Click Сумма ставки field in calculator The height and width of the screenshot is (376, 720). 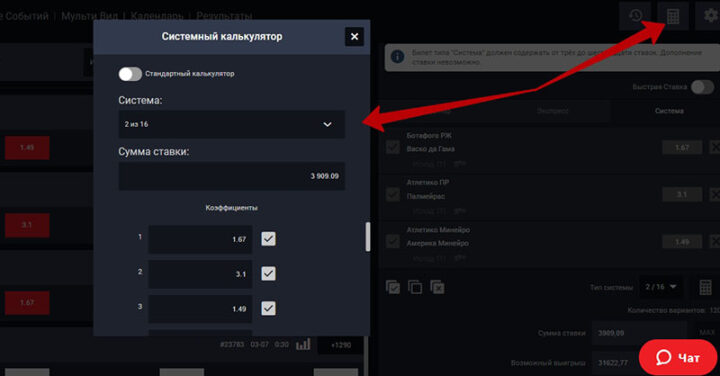(231, 176)
